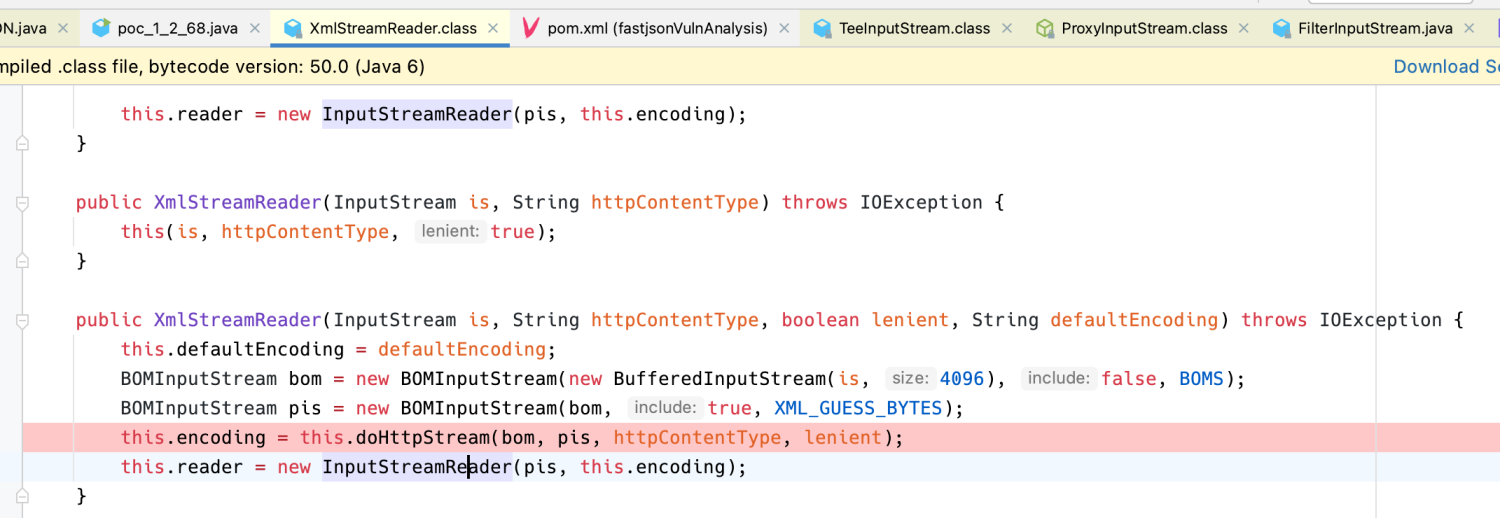The width and height of the screenshot is (1500, 518).
Task: Click the Java class icon on poc_1_2_68.java tab
Action: click(101, 28)
